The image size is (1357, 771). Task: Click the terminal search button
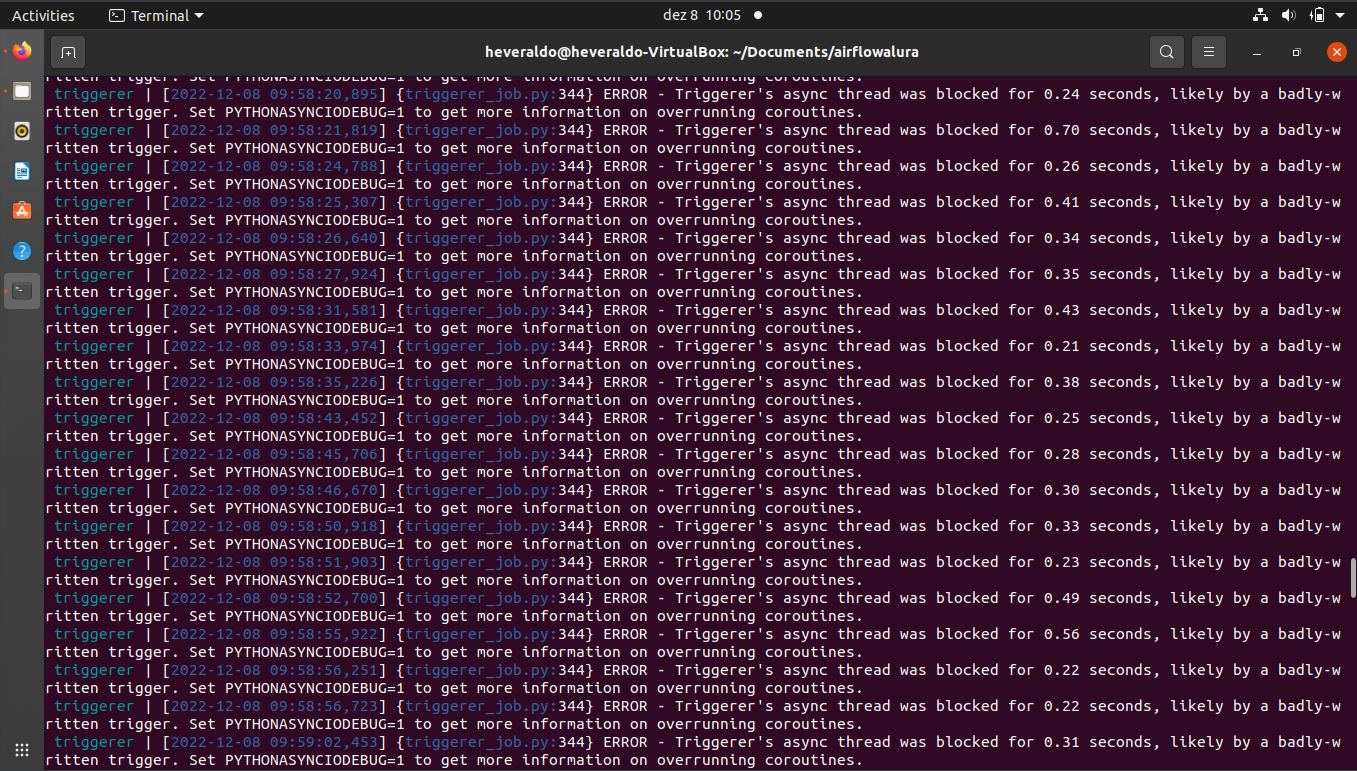[x=1167, y=52]
